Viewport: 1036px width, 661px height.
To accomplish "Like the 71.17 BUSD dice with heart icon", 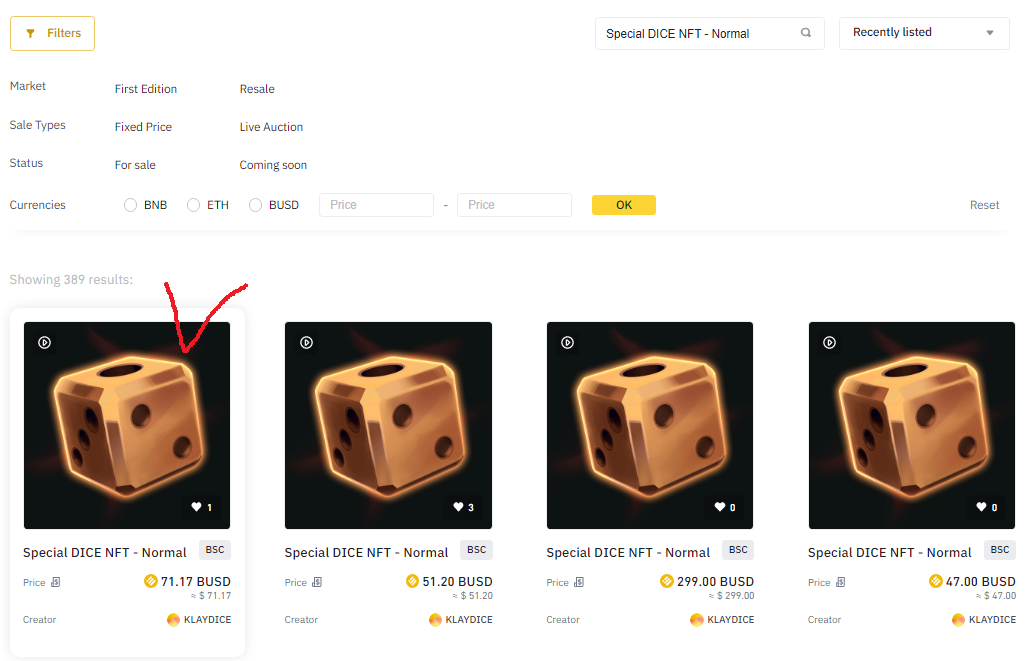I will point(196,507).
